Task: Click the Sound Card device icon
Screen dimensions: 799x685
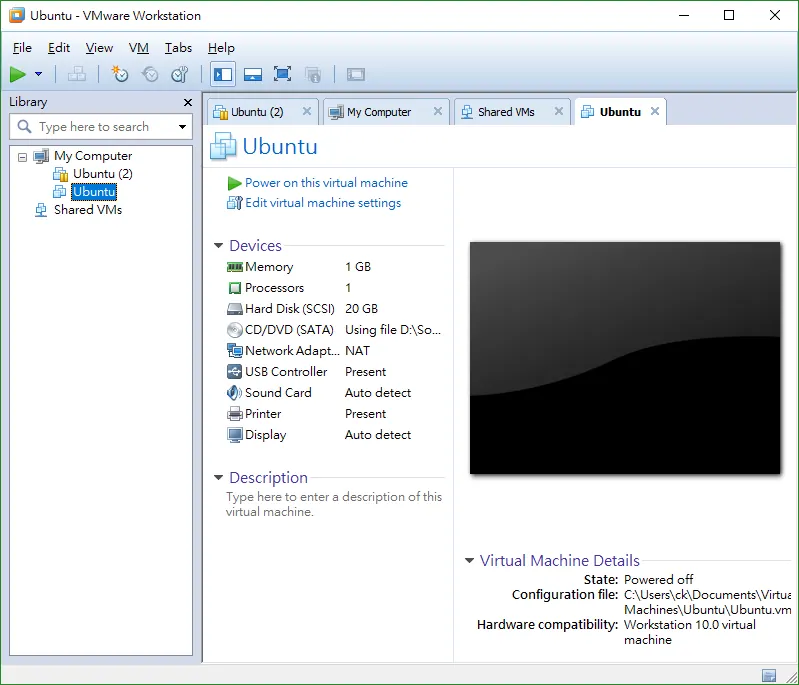Action: pos(234,392)
